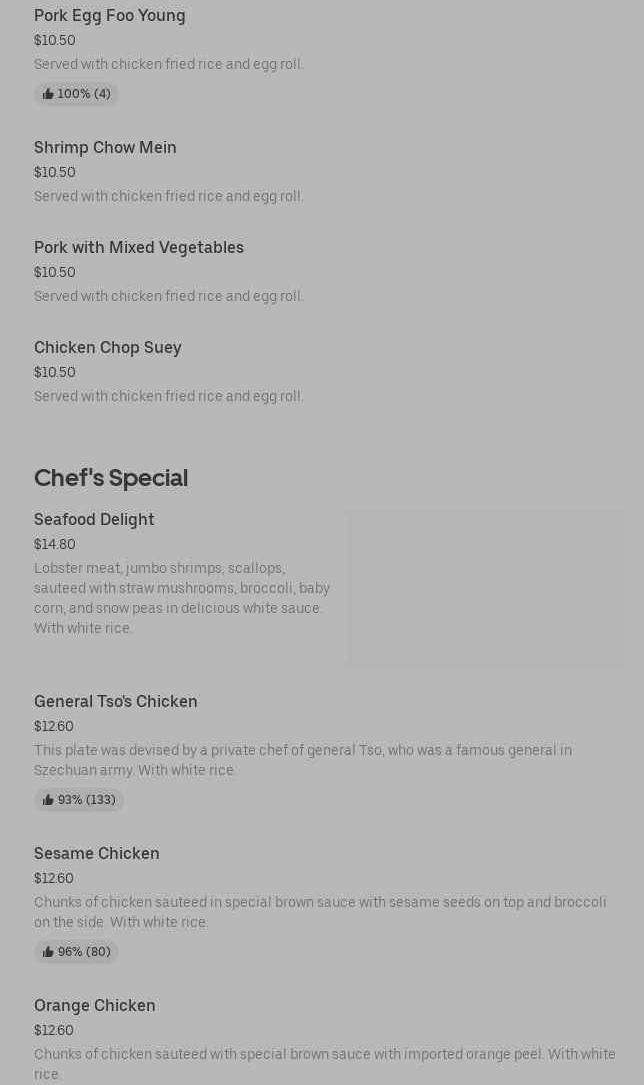Select the Pork Egg Foo Young item

coord(110,16)
